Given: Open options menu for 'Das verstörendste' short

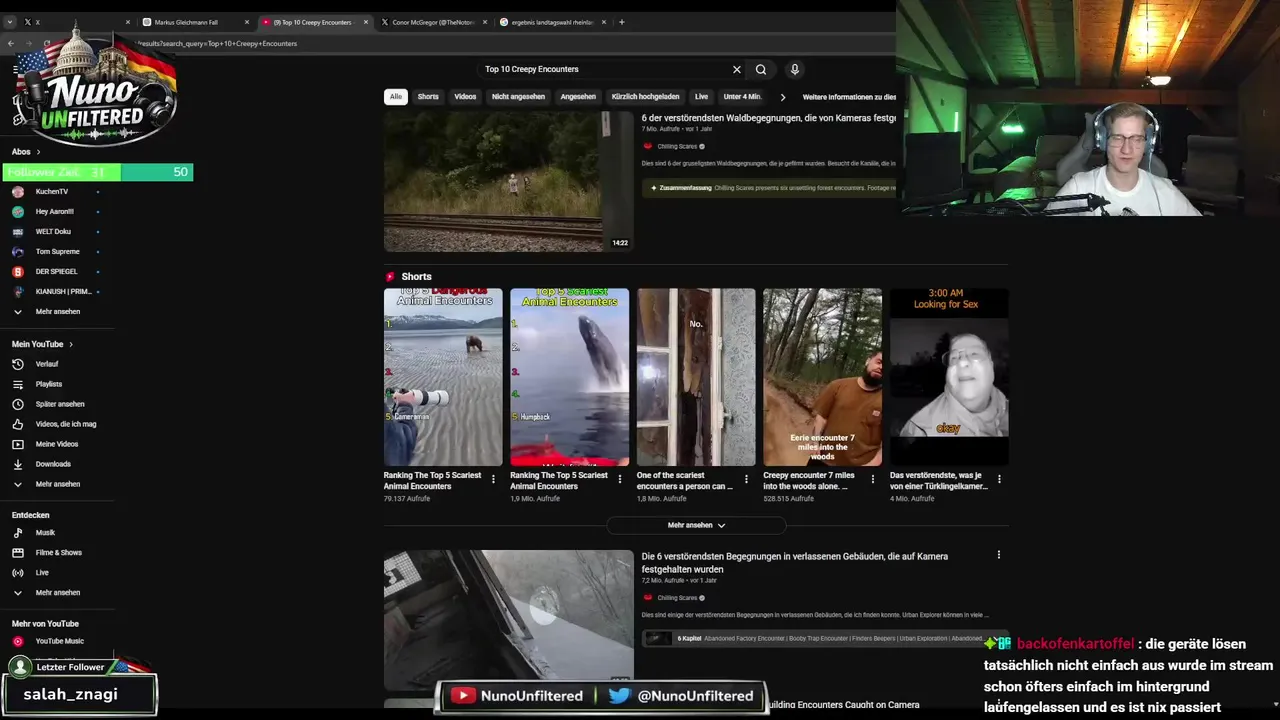Looking at the screenshot, I should coord(999,479).
